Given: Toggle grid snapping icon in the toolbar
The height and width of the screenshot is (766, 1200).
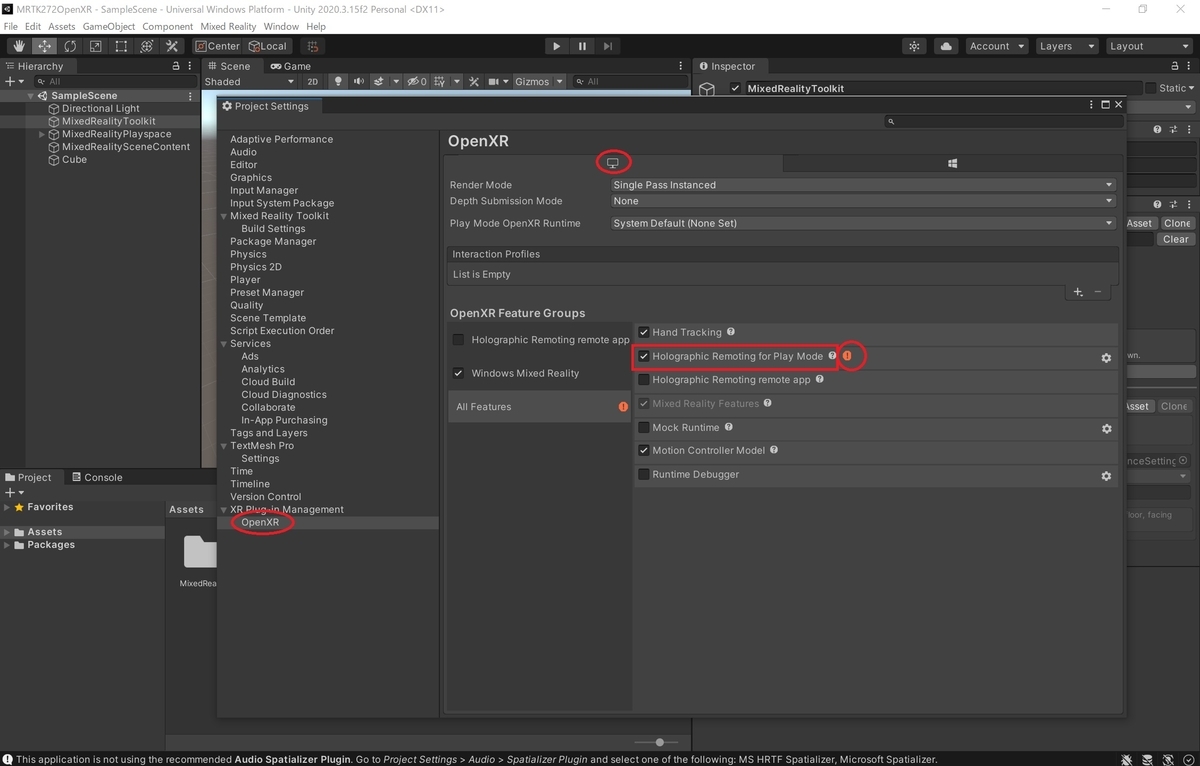Looking at the screenshot, I should tap(313, 46).
